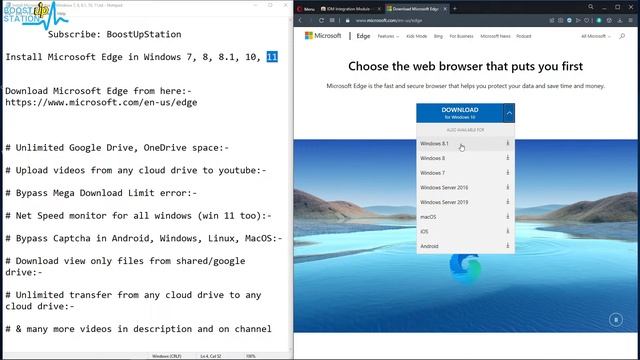Viewport: 640px width, 360px height.
Task: Select Windows 7 download option
Action: pyautogui.click(x=465, y=173)
